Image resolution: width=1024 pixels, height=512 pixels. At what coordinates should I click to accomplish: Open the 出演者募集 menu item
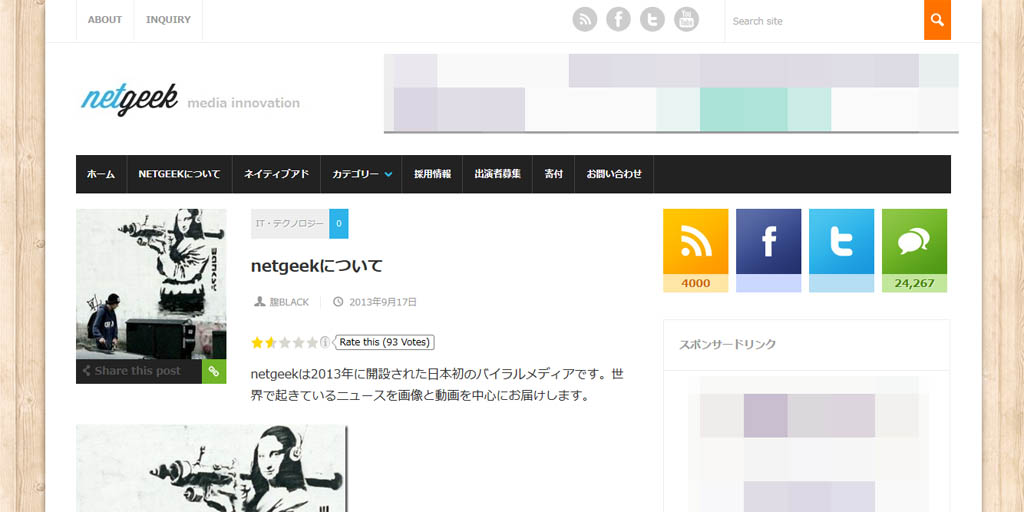(498, 174)
